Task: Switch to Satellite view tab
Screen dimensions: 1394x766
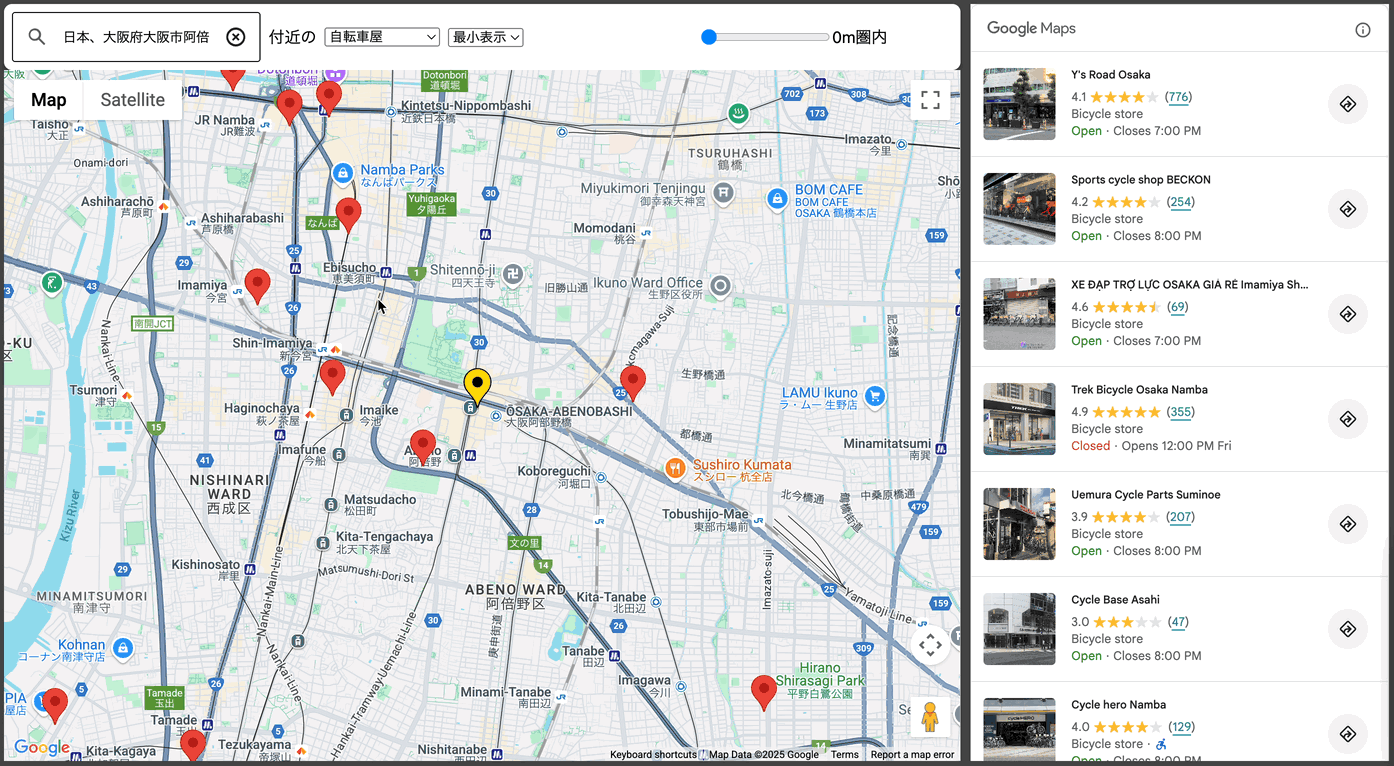Action: point(133,99)
